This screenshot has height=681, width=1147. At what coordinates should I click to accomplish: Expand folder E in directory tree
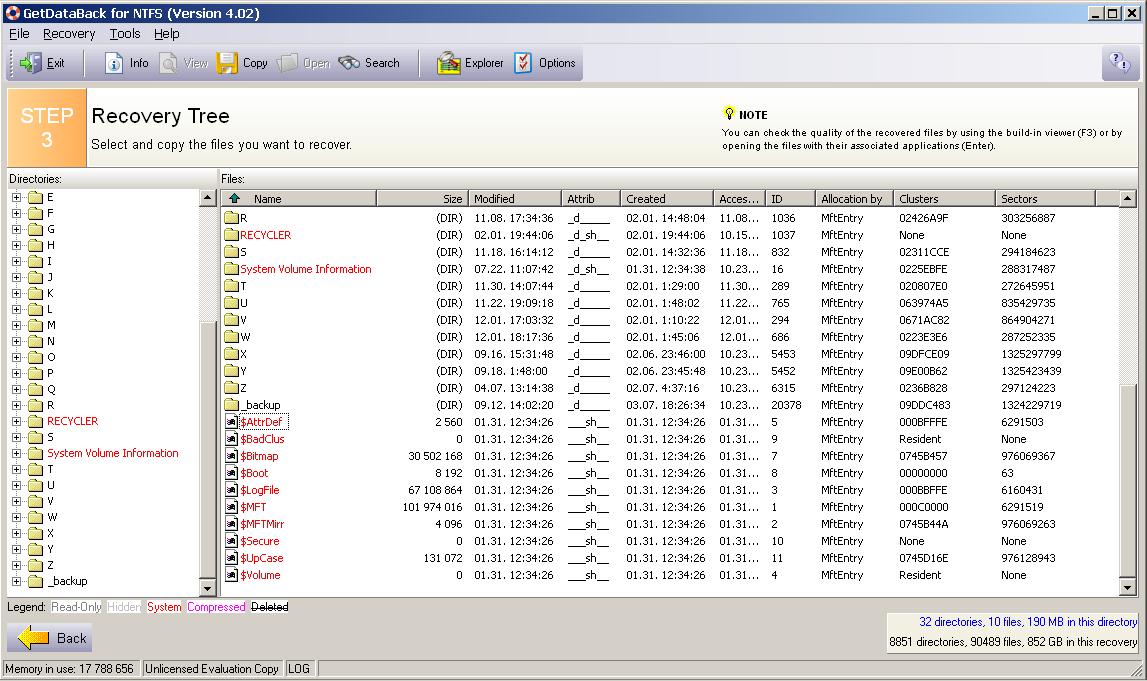pos(16,197)
